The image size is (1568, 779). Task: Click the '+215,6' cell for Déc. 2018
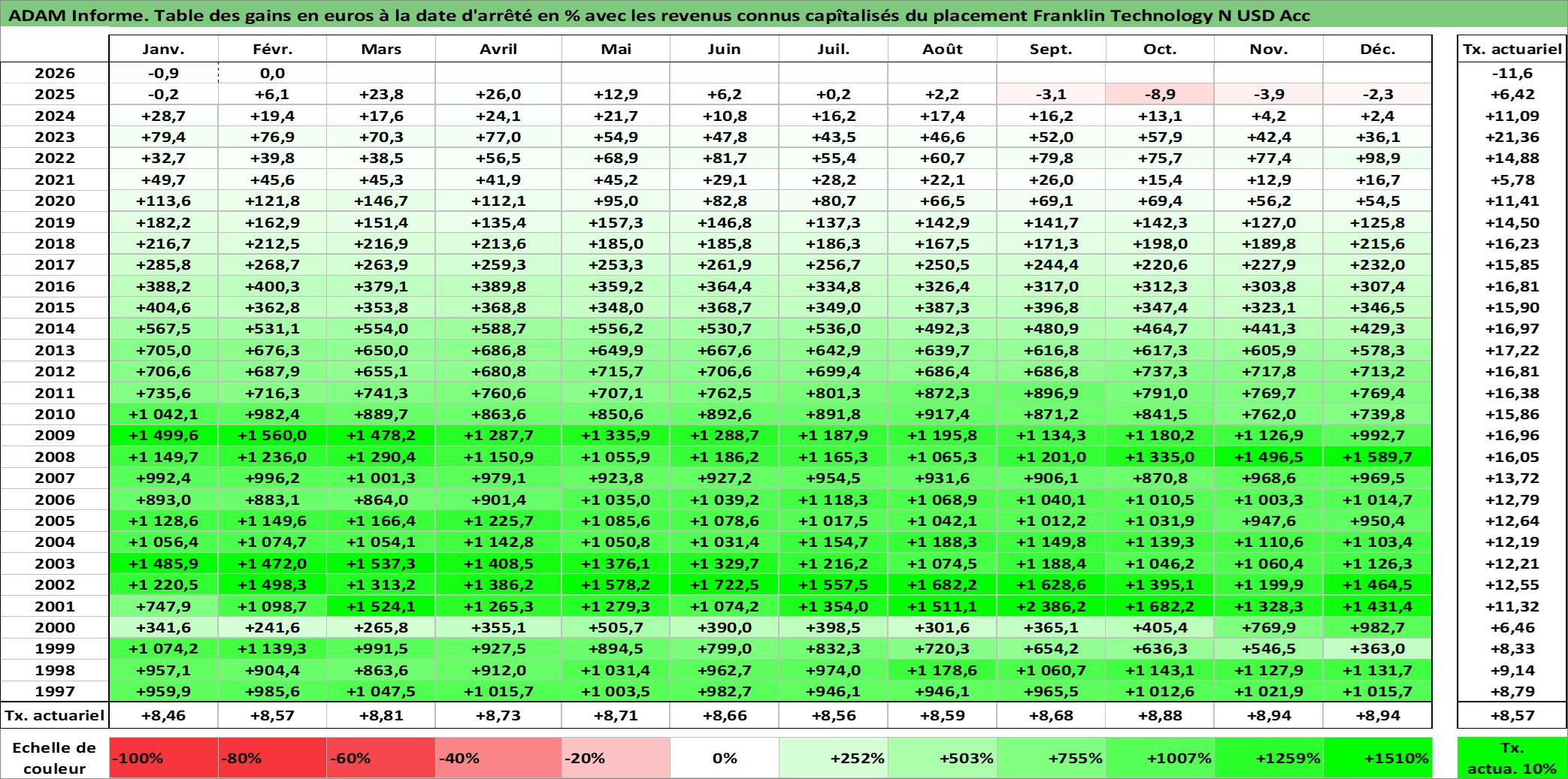pyautogui.click(x=1378, y=243)
